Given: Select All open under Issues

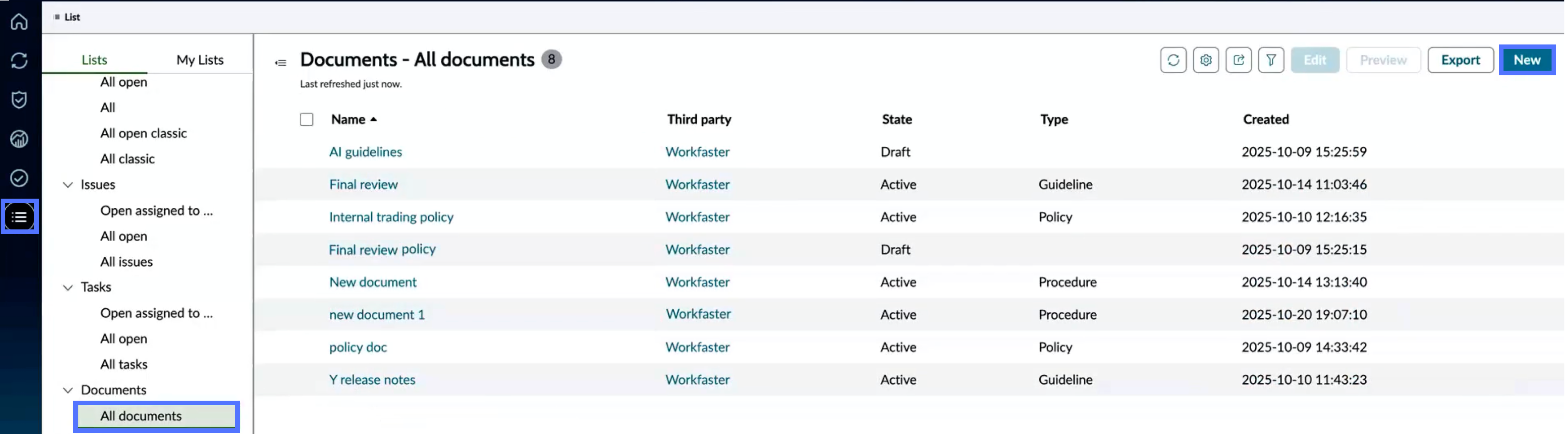Looking at the screenshot, I should tap(124, 236).
